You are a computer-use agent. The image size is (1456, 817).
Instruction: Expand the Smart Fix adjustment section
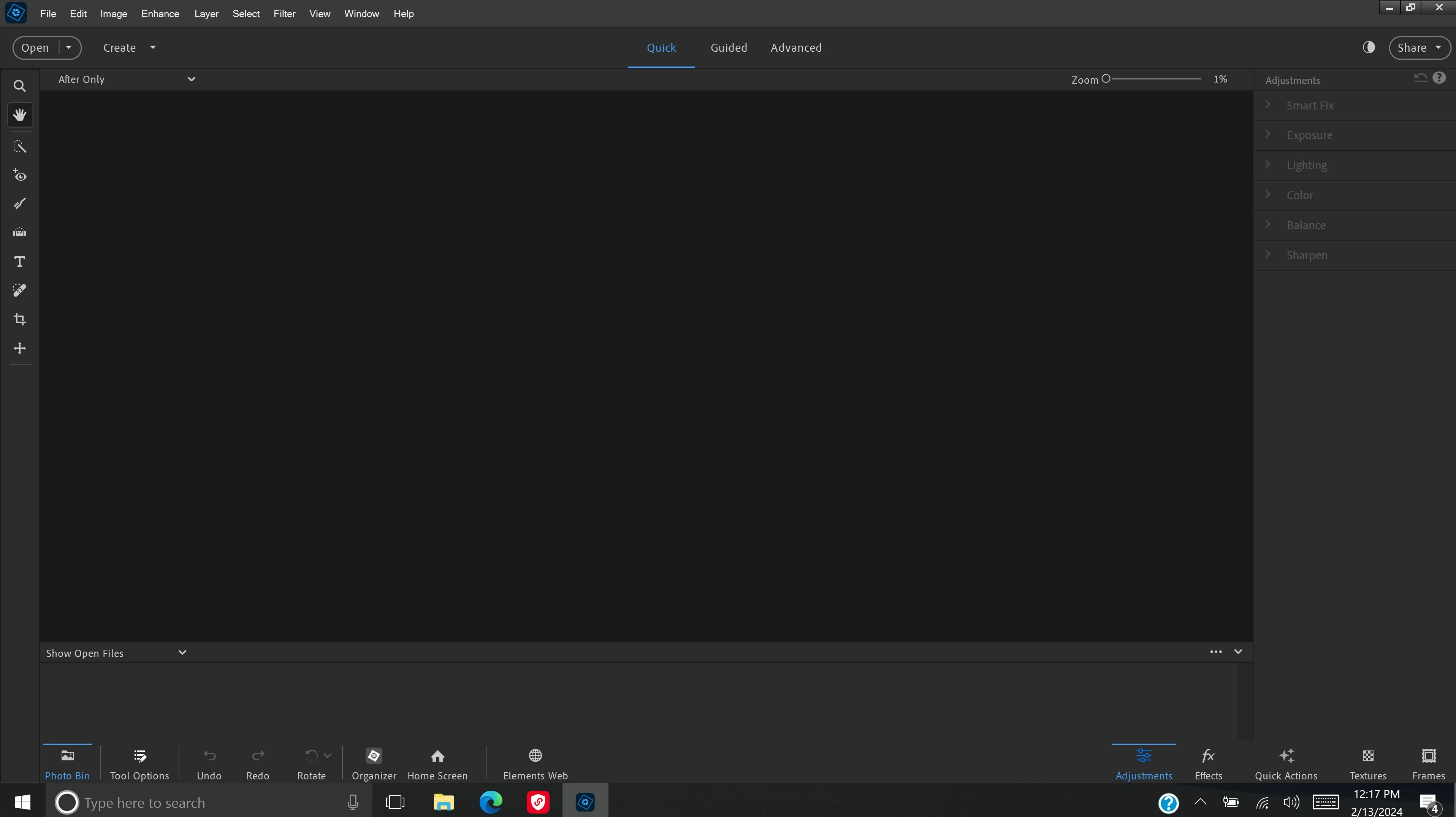(1310, 105)
